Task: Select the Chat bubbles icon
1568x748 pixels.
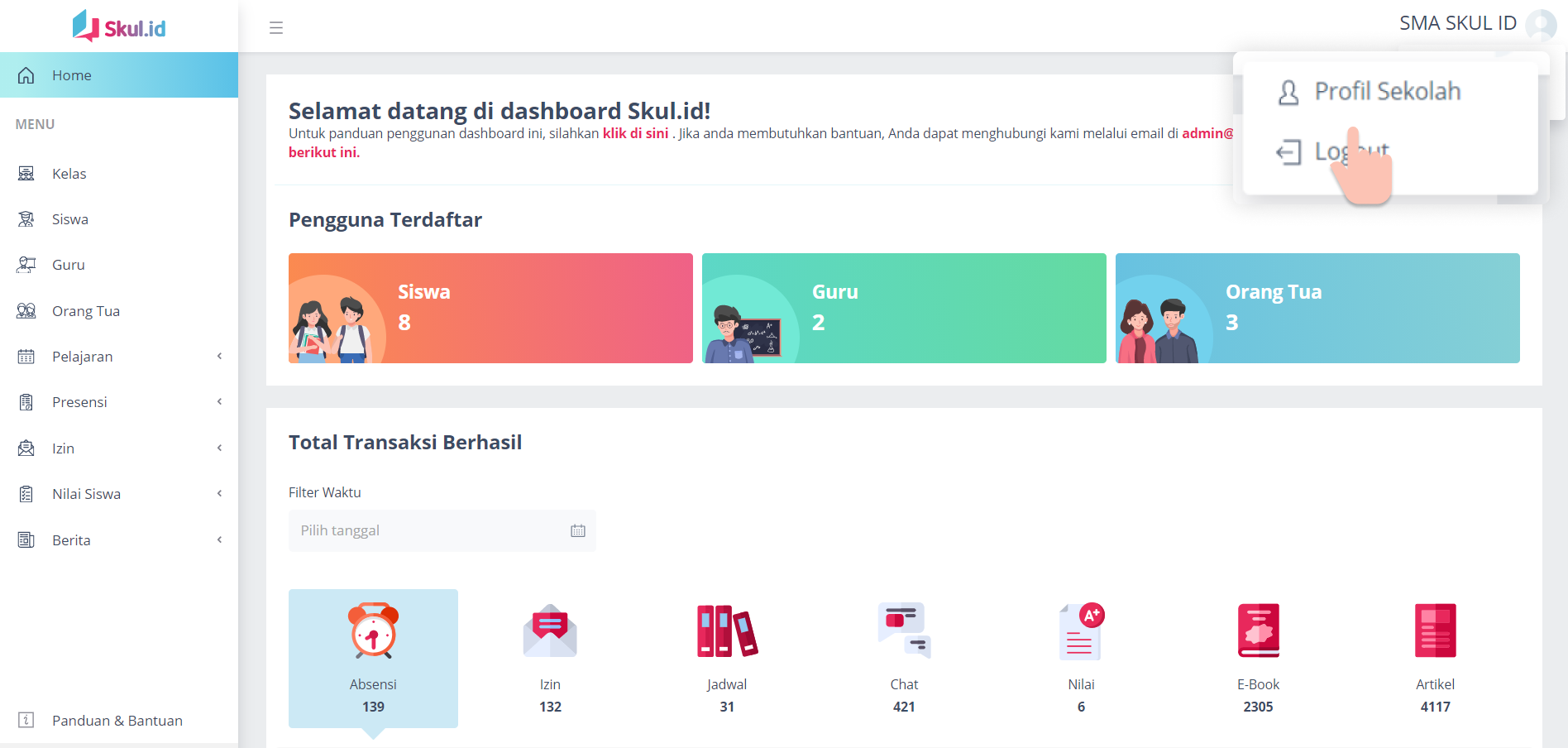Action: click(x=904, y=631)
